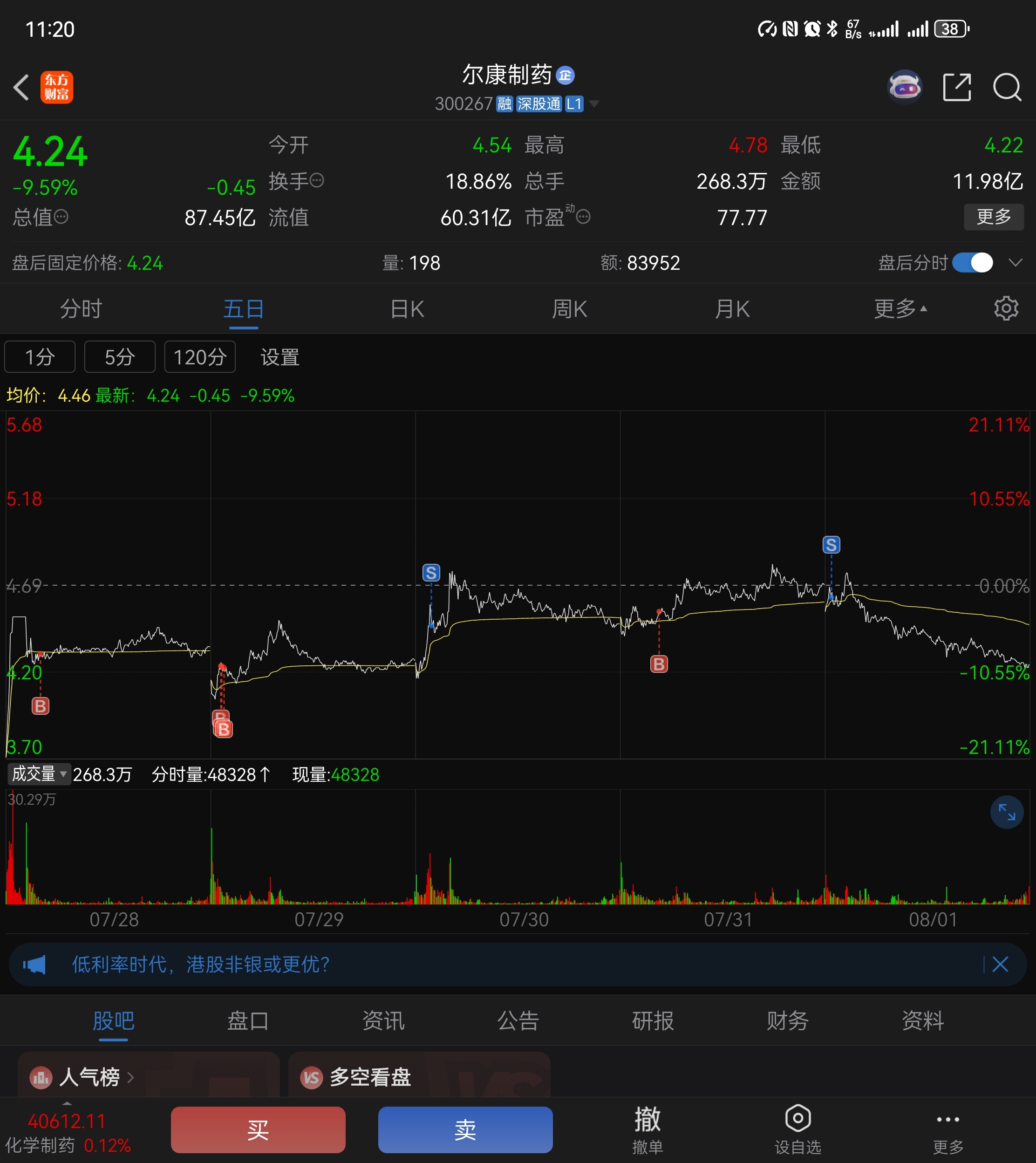Tap the B buy marker on 07/31

(x=659, y=664)
